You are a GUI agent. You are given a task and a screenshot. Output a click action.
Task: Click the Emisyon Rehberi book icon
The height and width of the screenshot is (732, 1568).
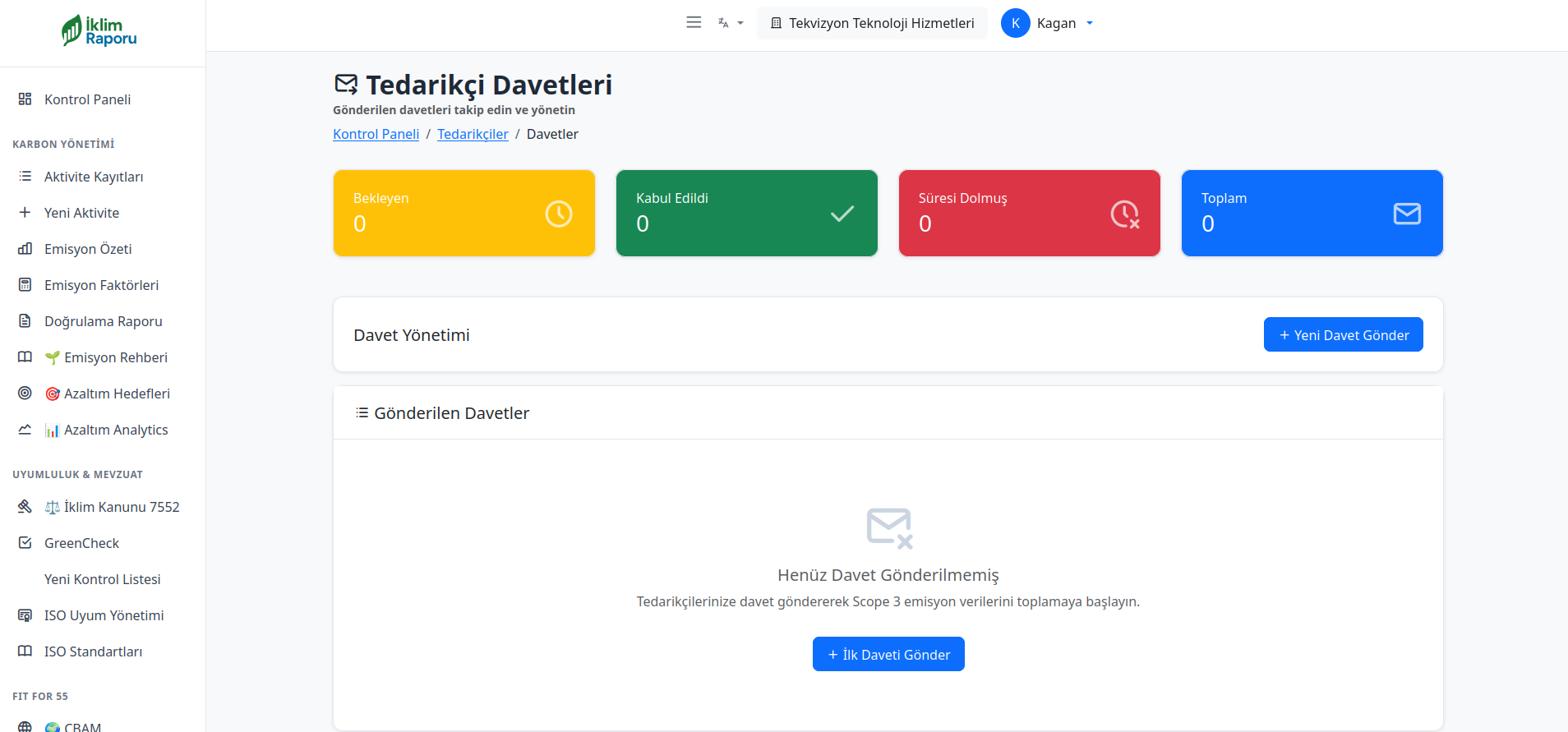point(25,357)
